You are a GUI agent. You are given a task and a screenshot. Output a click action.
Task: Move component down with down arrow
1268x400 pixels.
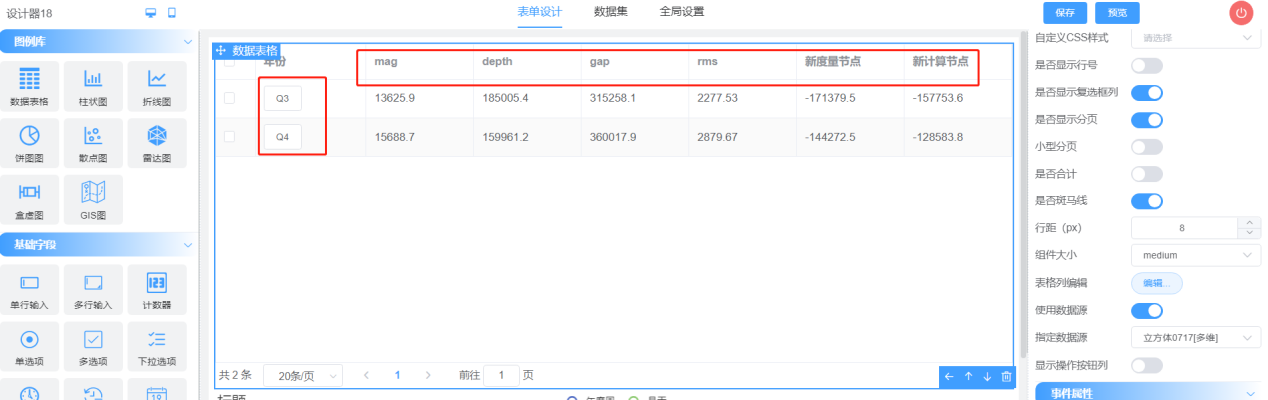(x=987, y=377)
